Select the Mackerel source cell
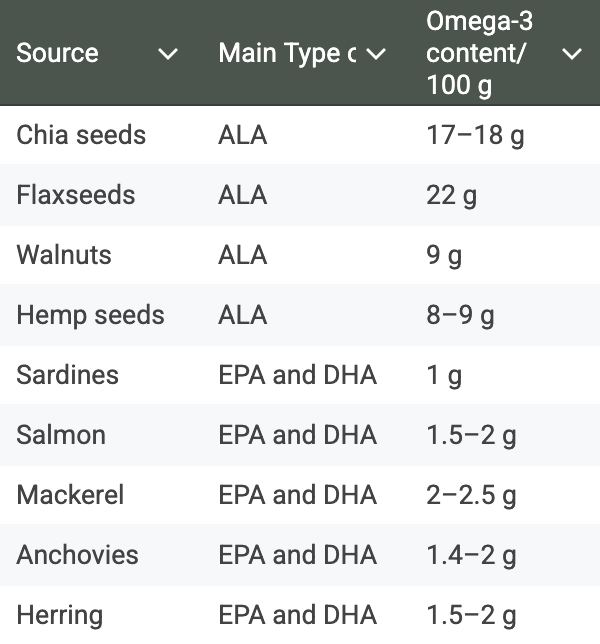Screen dimensions: 600x644 coord(70,495)
